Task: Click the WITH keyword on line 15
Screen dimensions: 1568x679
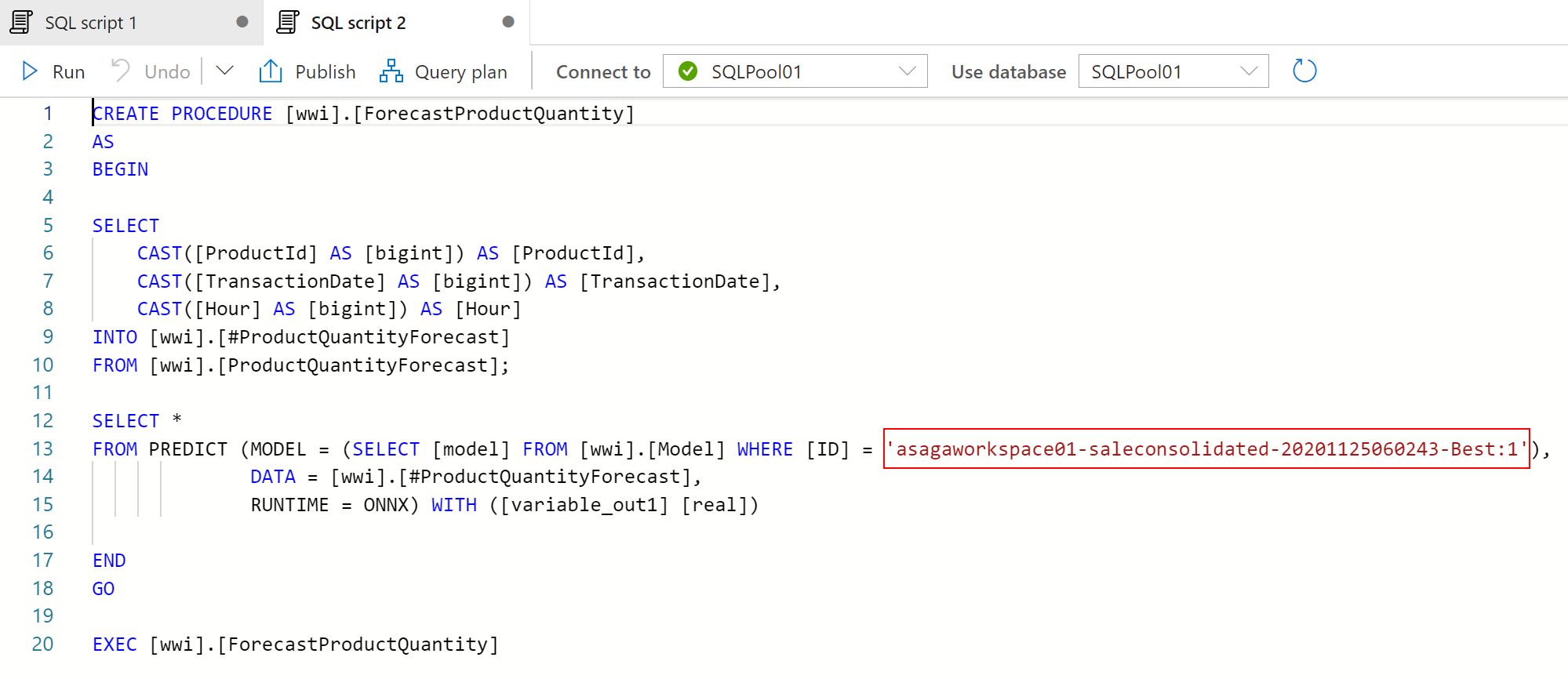Action: (454, 505)
